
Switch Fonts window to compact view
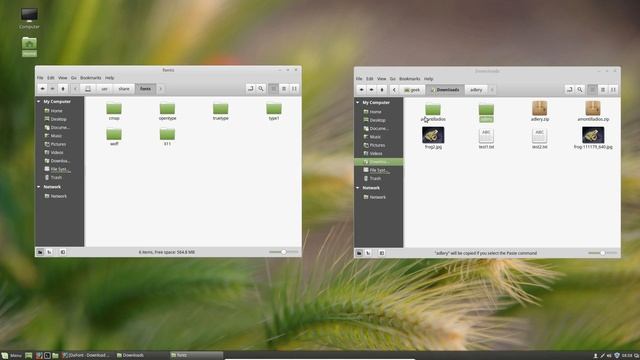click(294, 89)
